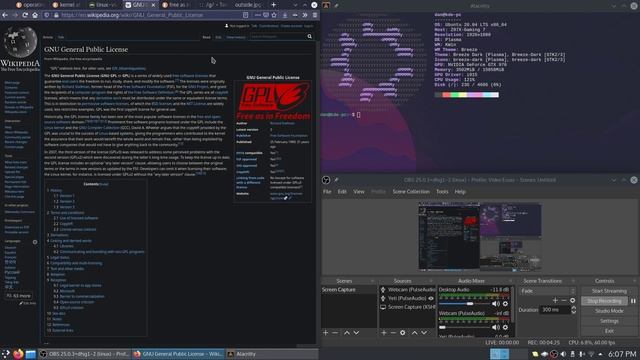Screen dimensions: 640x360
Task: Click the Wikipedia globe logo
Action: tap(20, 42)
